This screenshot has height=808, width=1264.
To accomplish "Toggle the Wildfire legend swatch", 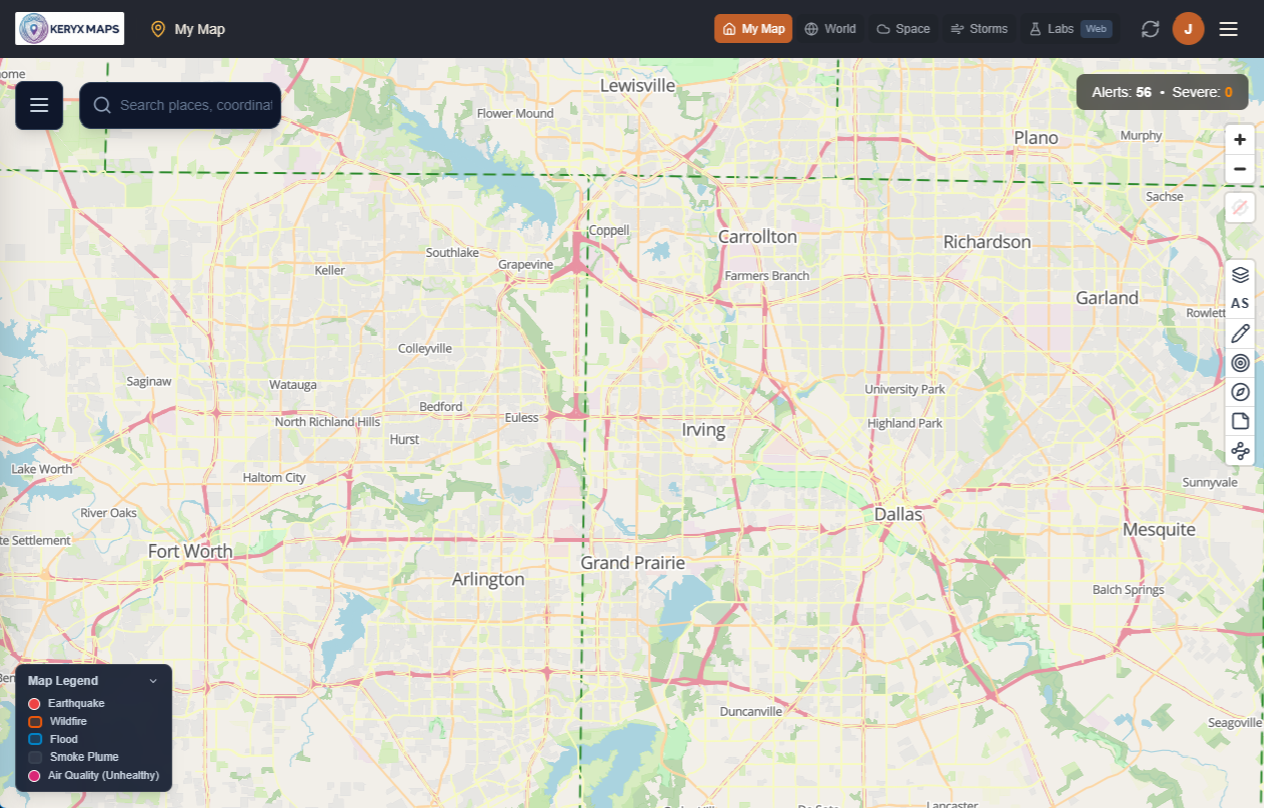I will (x=35, y=722).
